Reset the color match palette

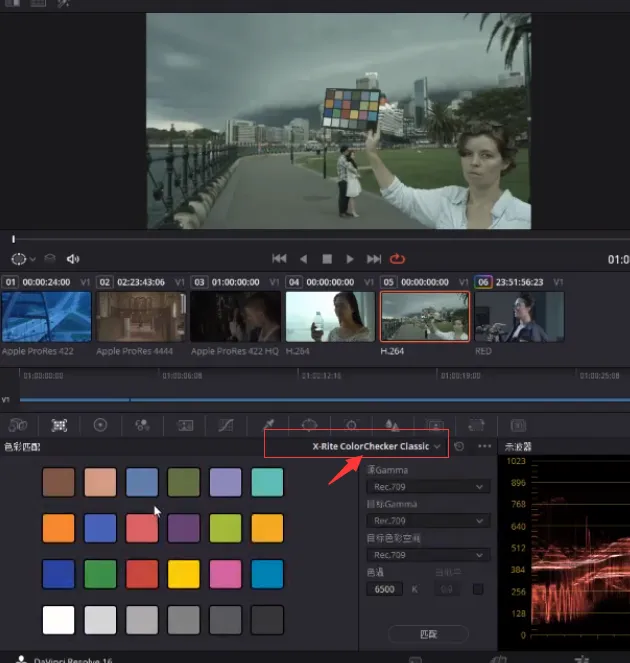[x=459, y=447]
